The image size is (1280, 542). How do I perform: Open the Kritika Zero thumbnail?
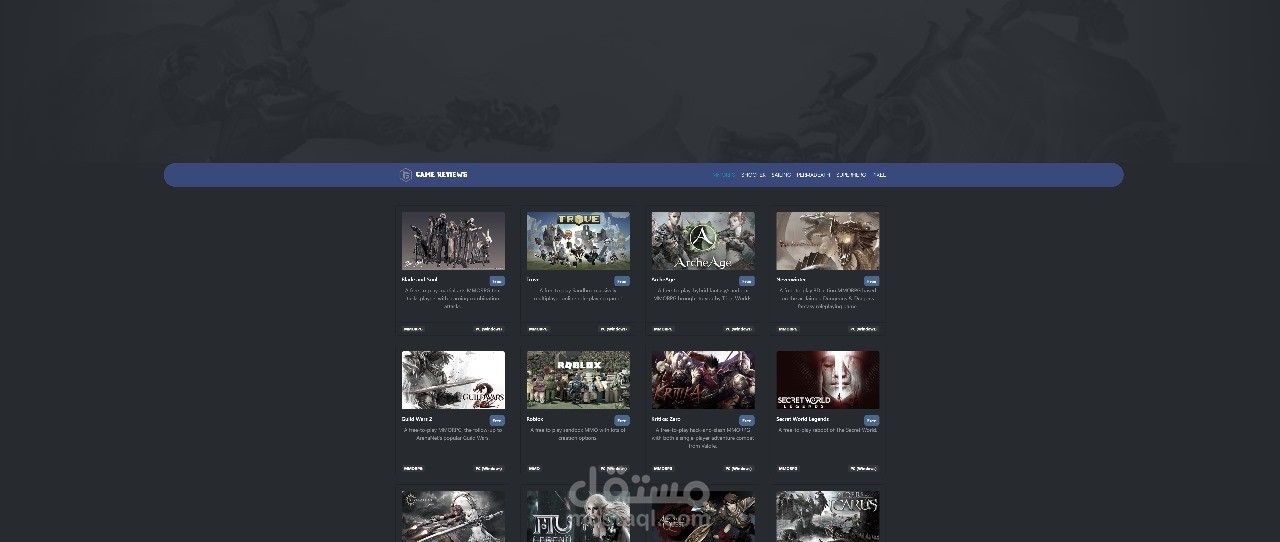pos(703,379)
